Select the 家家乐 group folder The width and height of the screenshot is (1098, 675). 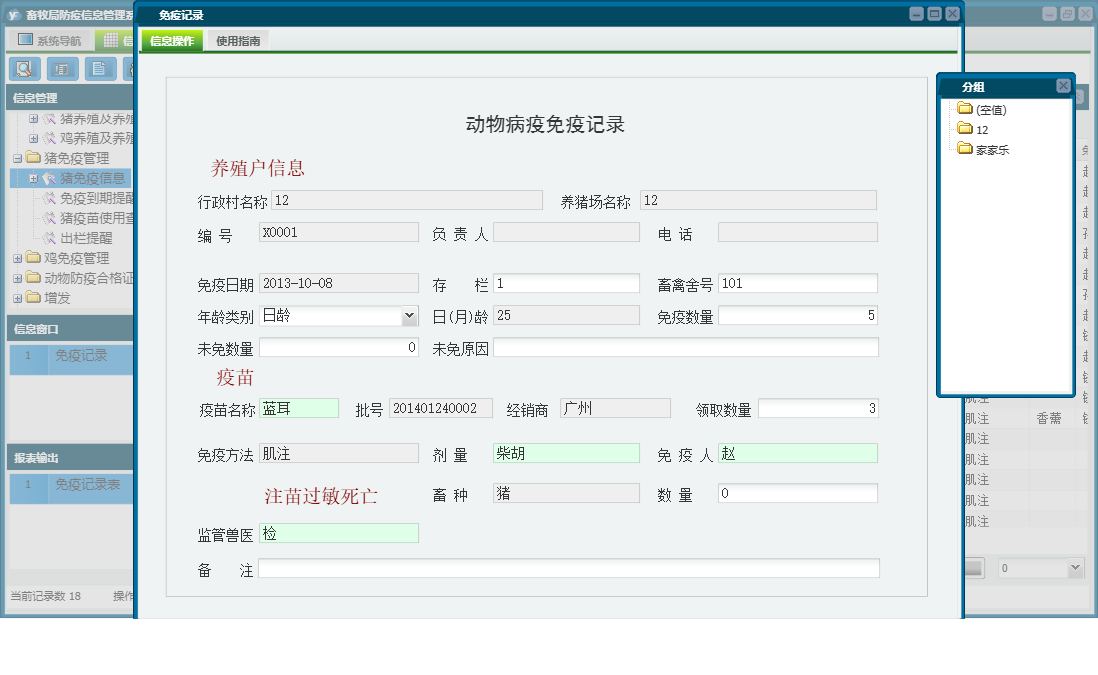pyautogui.click(x=992, y=150)
